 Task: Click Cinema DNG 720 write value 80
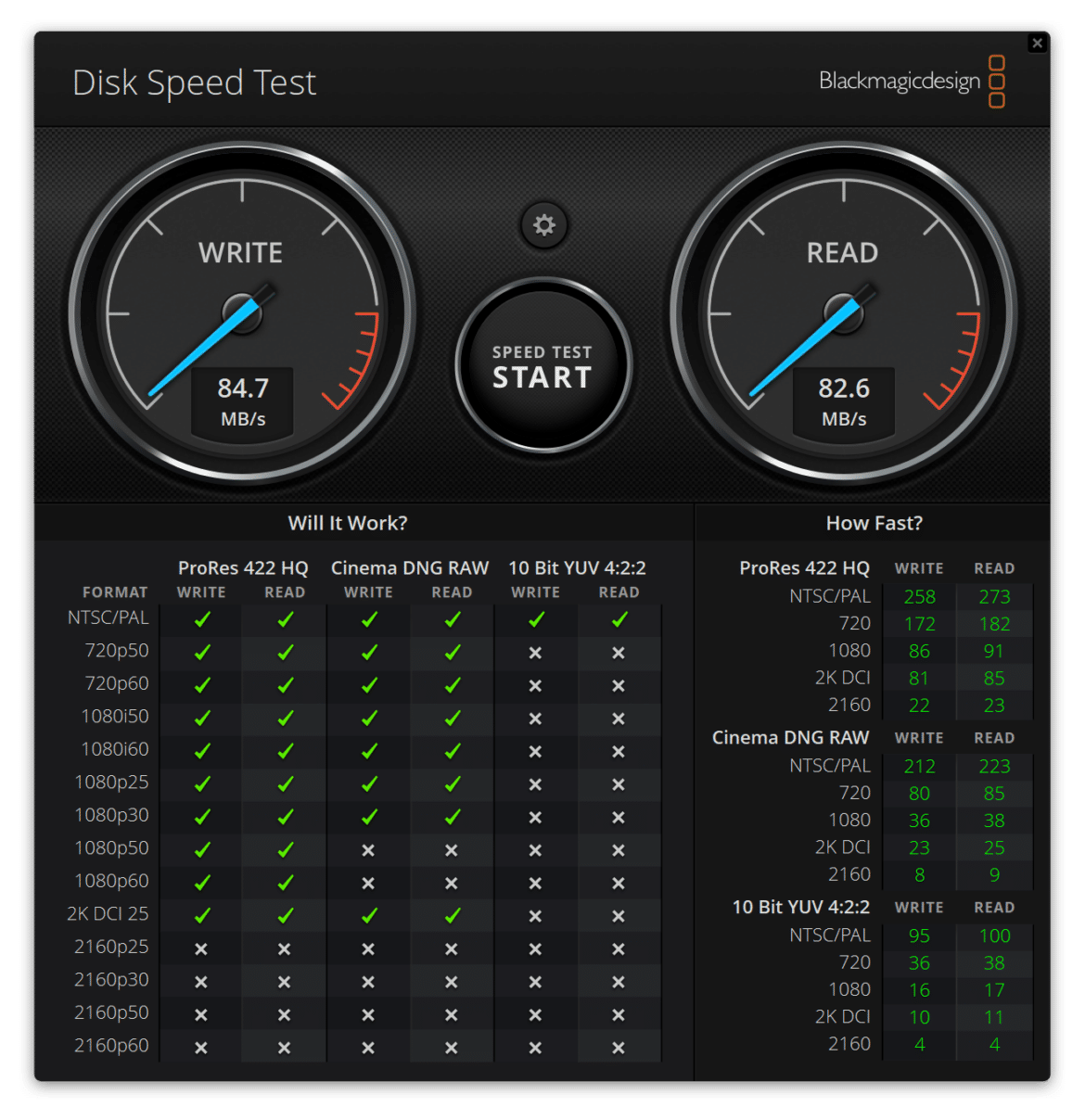pos(919,794)
